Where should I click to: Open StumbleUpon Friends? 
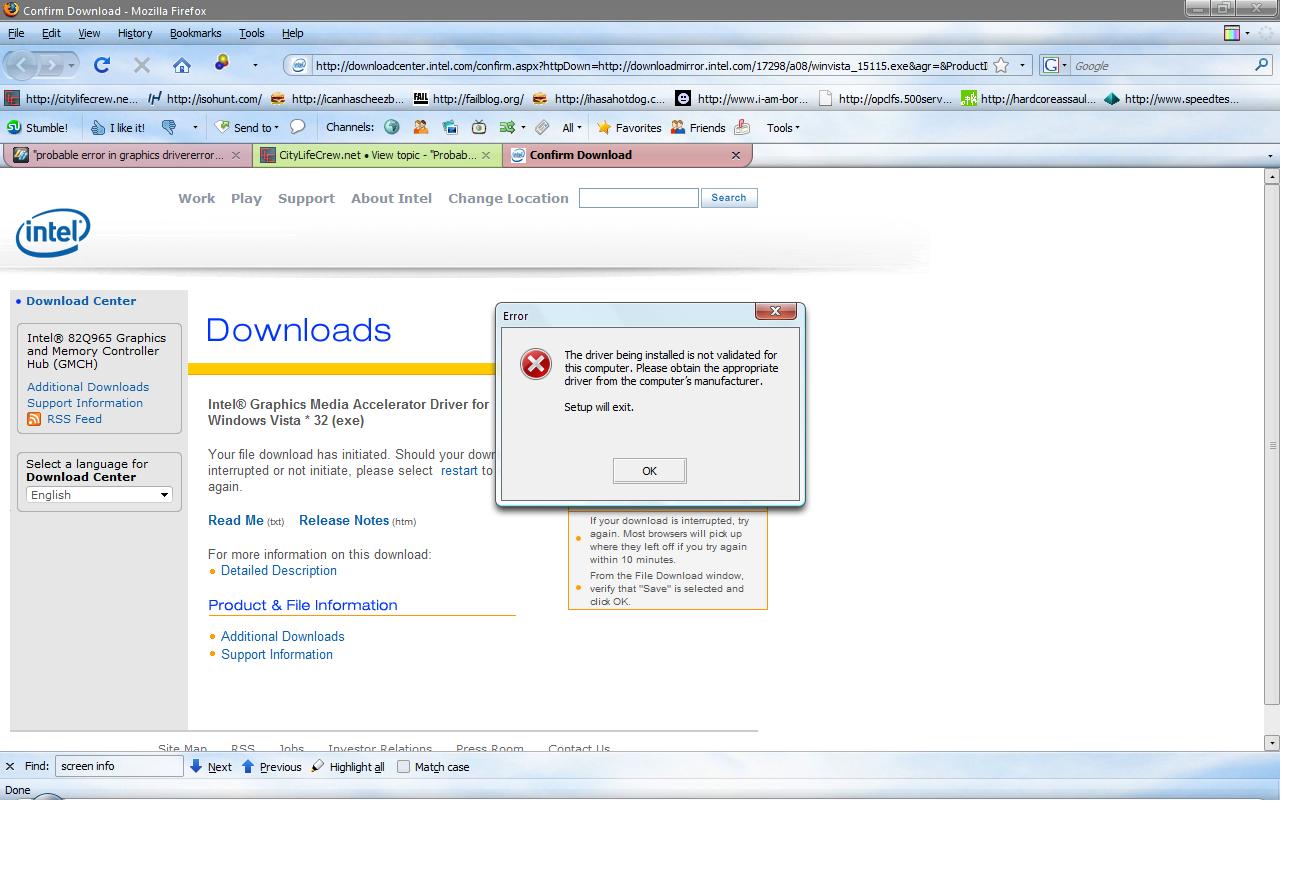point(698,128)
